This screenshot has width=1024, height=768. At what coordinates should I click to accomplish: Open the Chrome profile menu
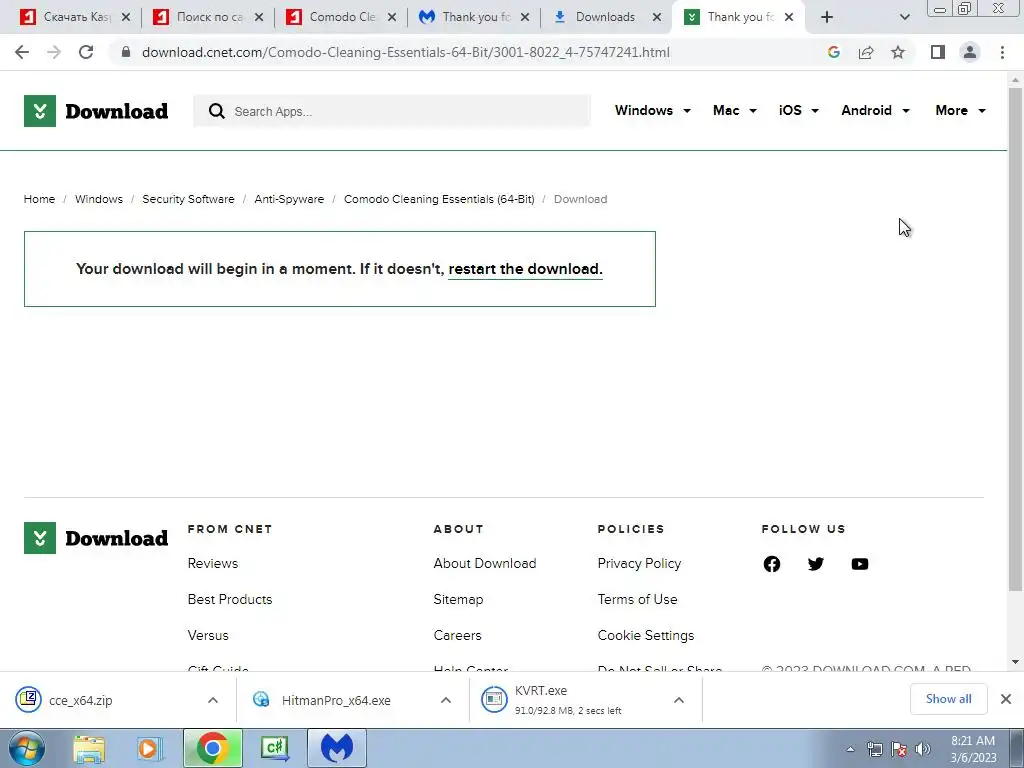coord(970,52)
